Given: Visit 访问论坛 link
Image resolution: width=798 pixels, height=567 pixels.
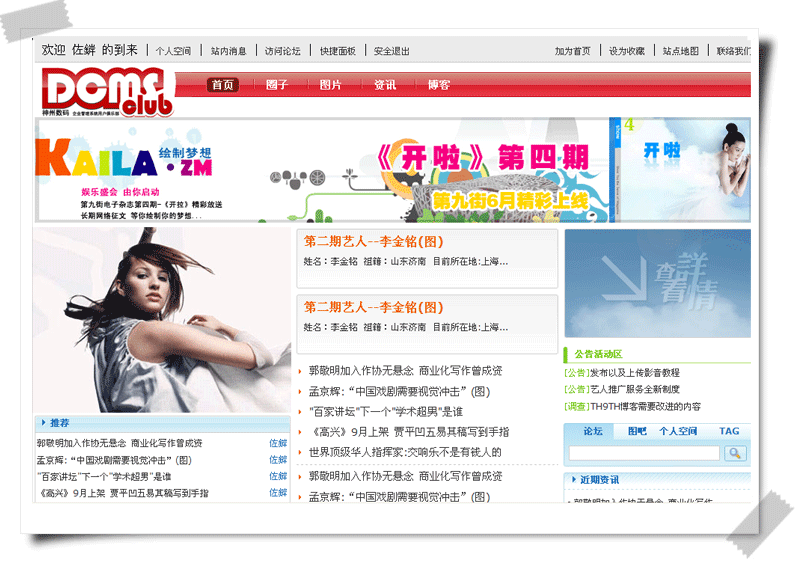Looking at the screenshot, I should (282, 51).
